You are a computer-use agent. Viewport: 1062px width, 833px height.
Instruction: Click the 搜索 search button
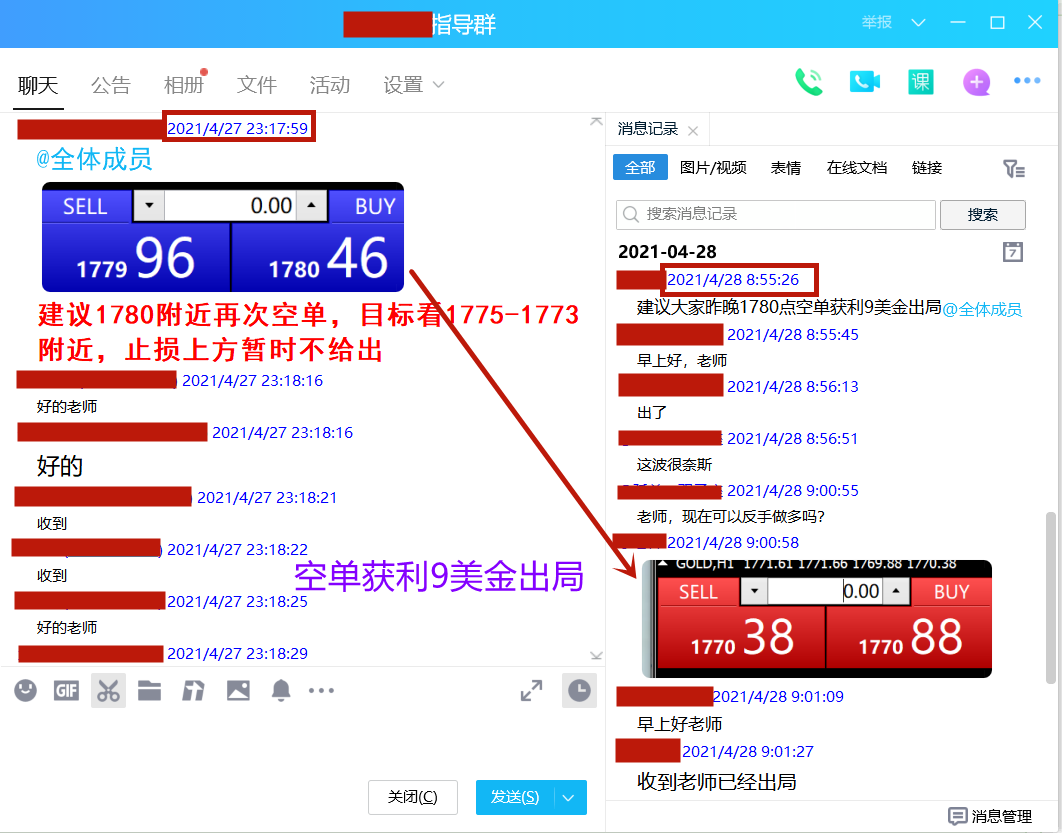click(983, 215)
